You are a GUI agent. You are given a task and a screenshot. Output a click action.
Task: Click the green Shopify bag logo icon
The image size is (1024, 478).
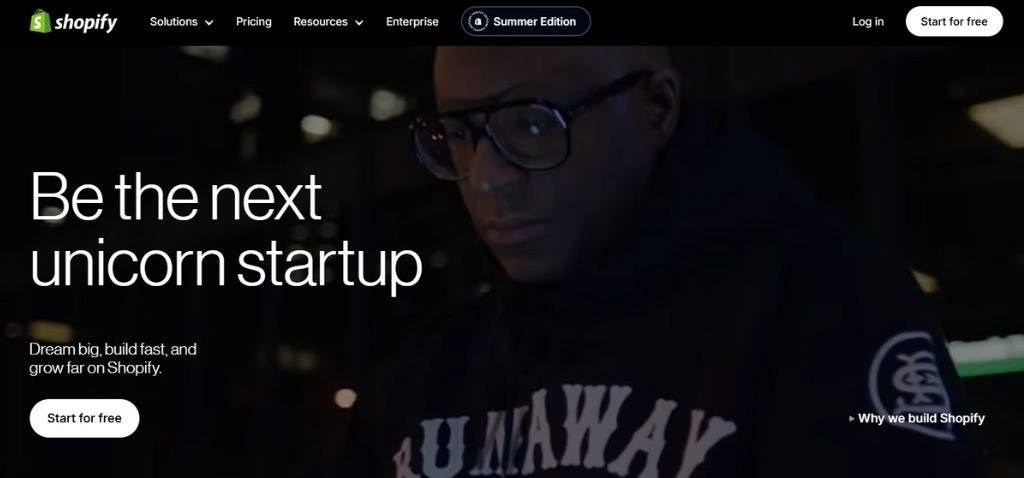click(40, 21)
